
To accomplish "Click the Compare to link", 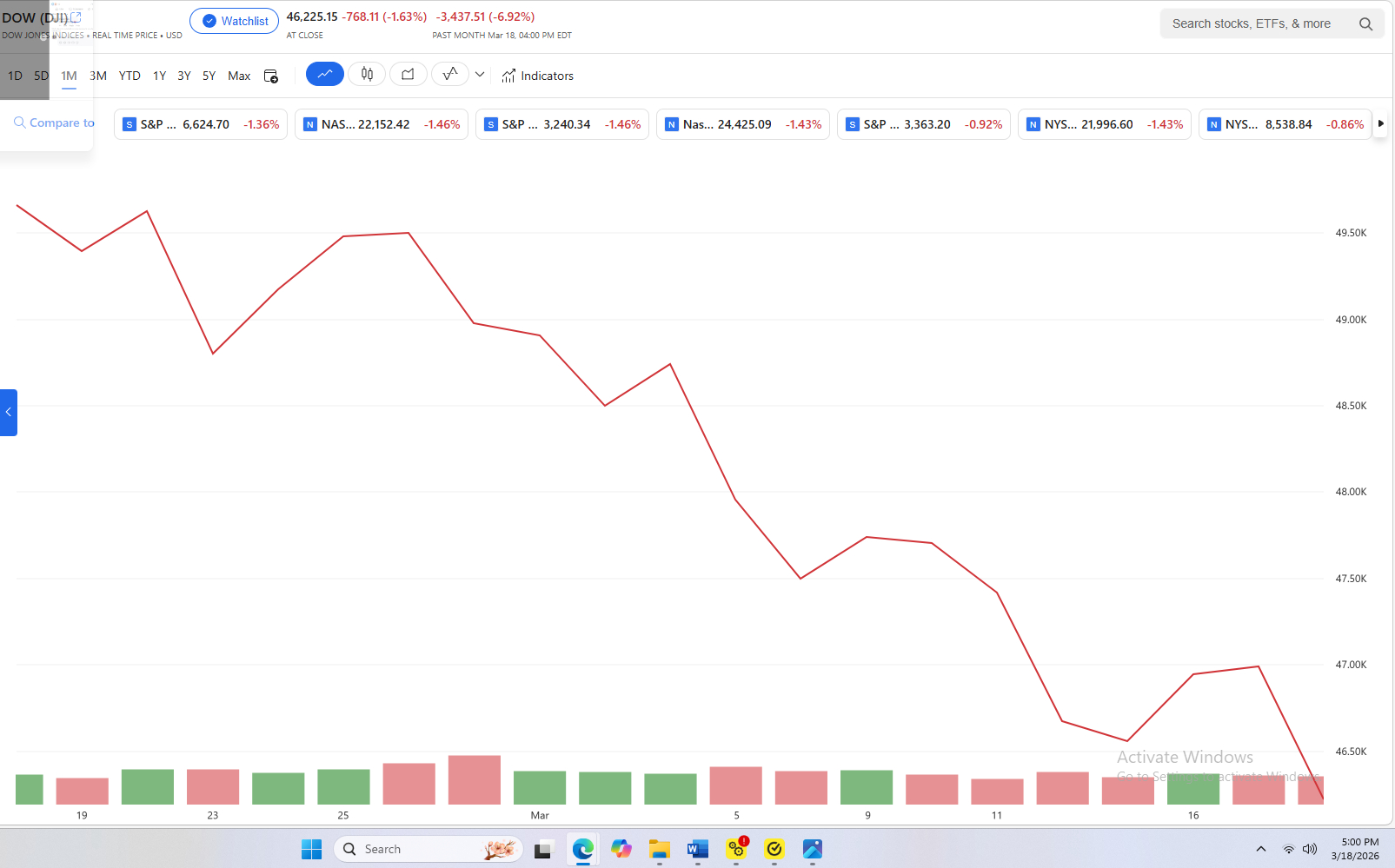I will pos(54,123).
